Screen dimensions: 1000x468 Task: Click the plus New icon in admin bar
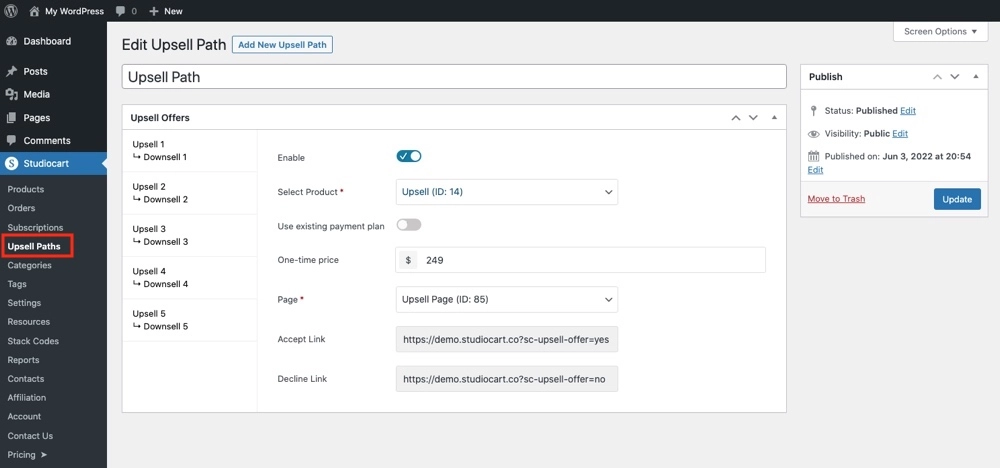coord(154,11)
